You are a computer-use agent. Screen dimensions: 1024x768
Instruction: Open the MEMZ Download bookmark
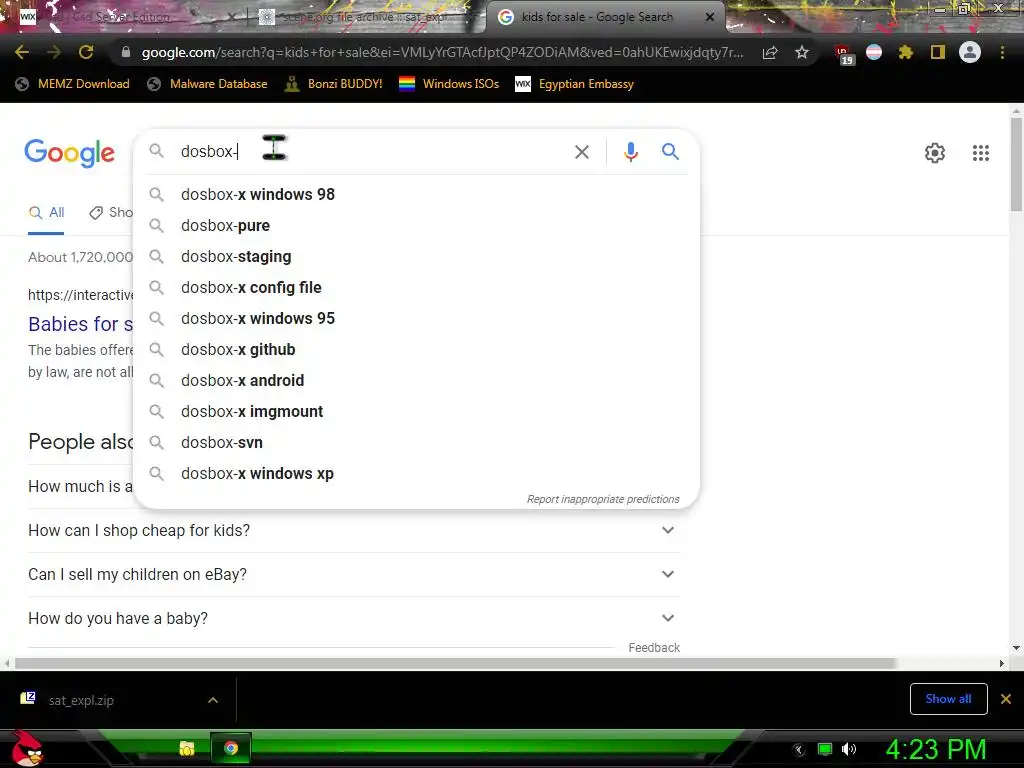[x=72, y=84]
